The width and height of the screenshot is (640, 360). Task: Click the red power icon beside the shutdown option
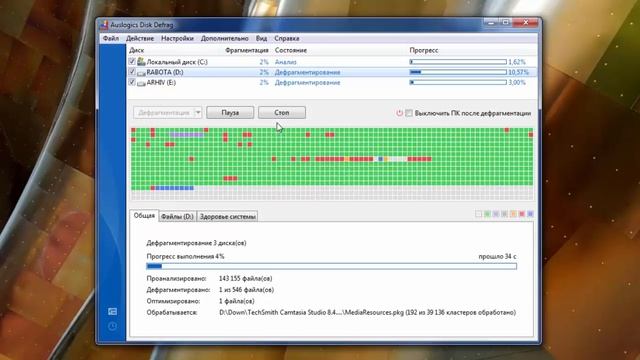[399, 113]
